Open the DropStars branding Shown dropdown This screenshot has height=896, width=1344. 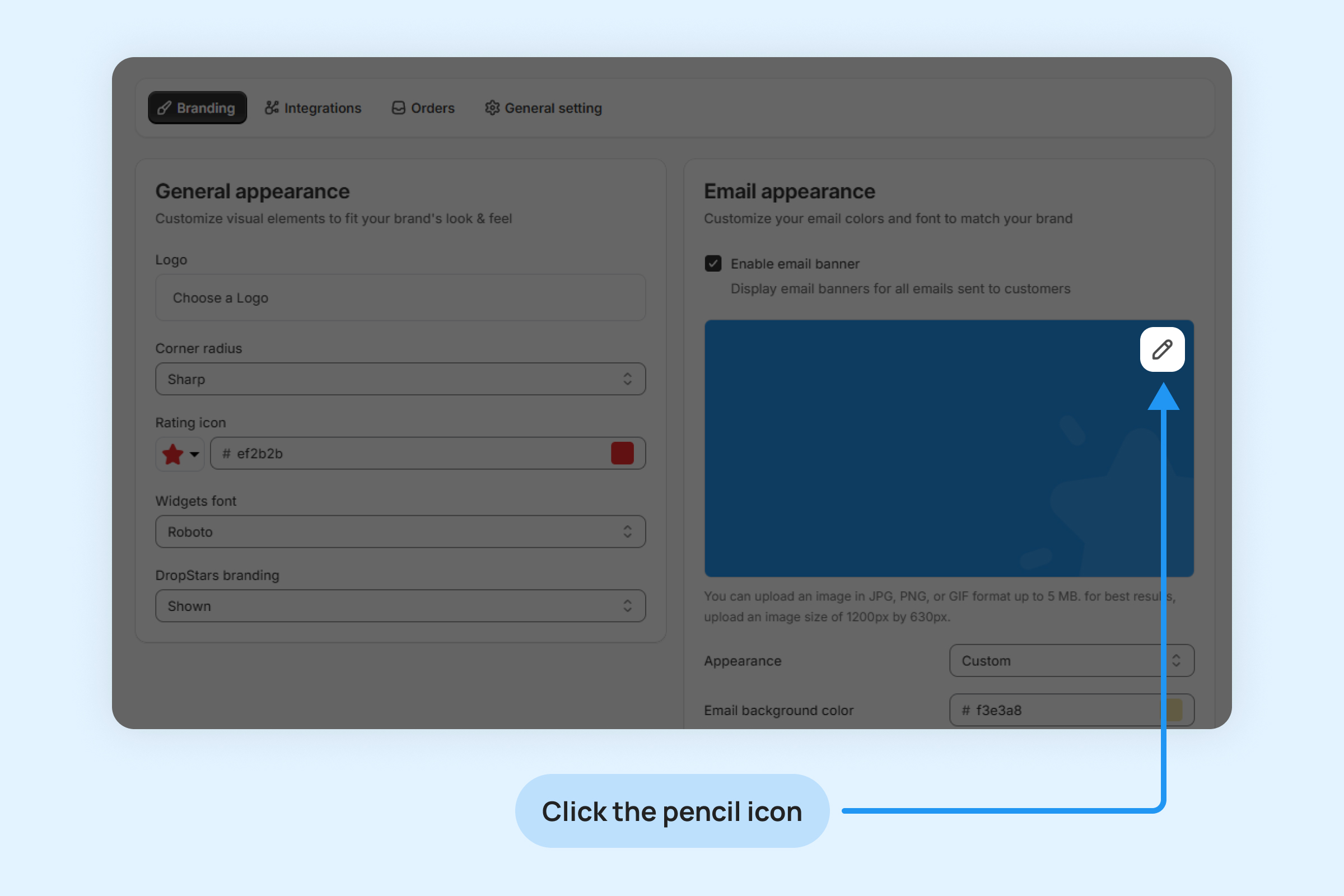(x=400, y=606)
